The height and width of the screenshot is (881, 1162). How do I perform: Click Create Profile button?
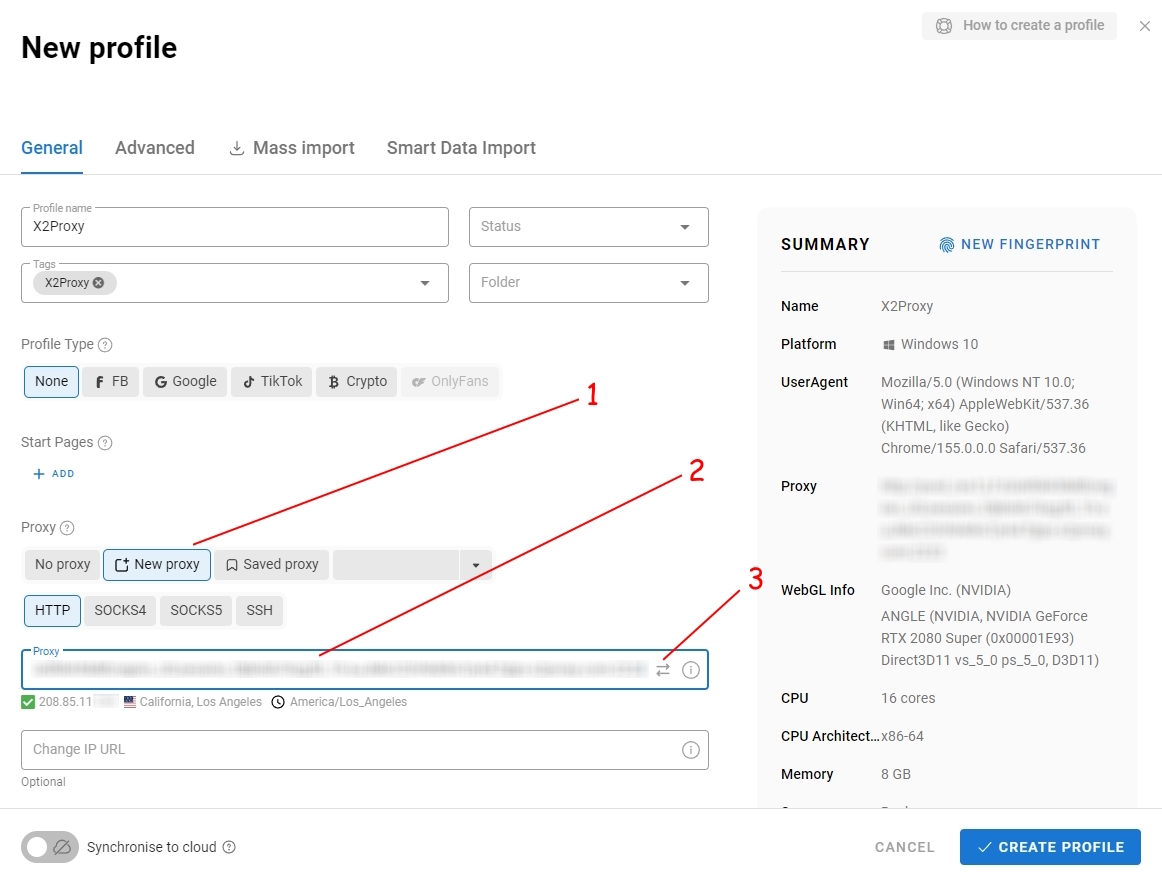tap(1050, 847)
